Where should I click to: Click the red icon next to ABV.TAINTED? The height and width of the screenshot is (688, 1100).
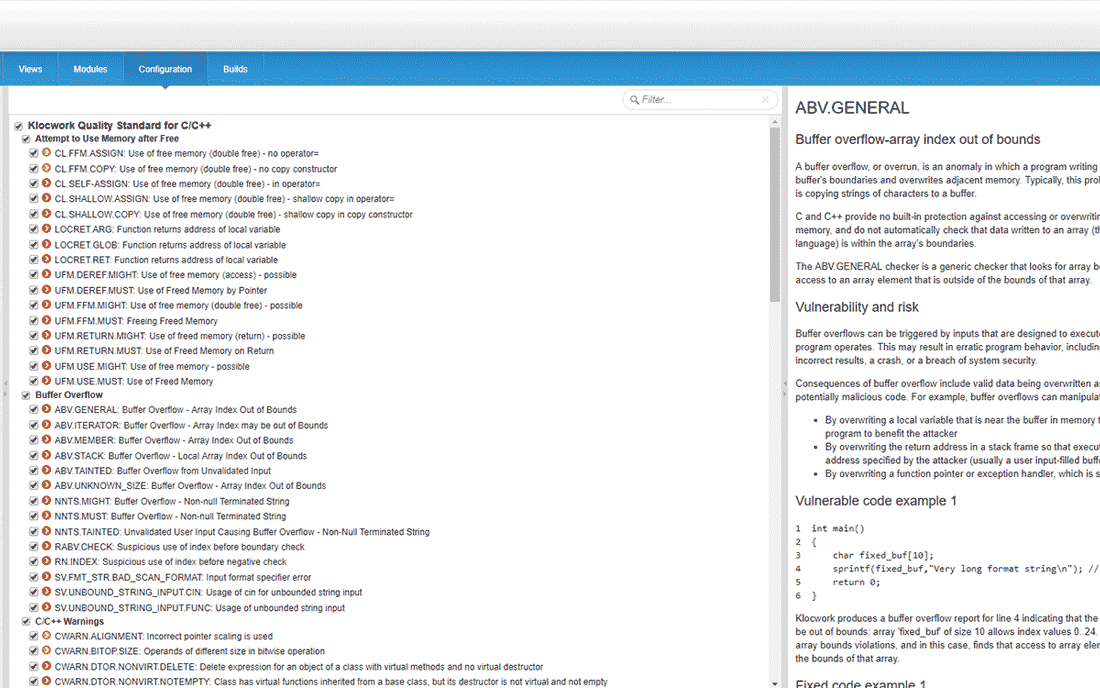pyautogui.click(x=46, y=470)
